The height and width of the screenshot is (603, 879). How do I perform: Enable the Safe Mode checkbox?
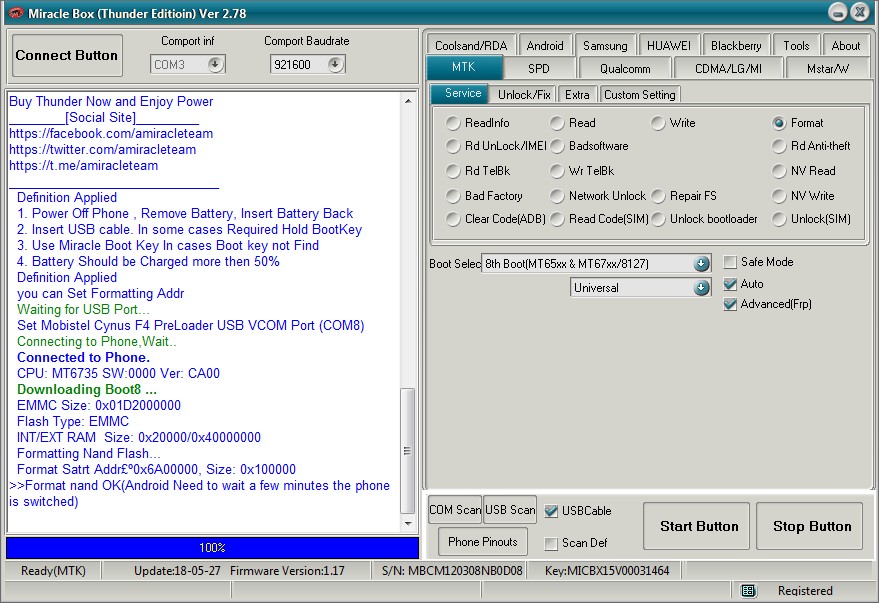pos(730,262)
